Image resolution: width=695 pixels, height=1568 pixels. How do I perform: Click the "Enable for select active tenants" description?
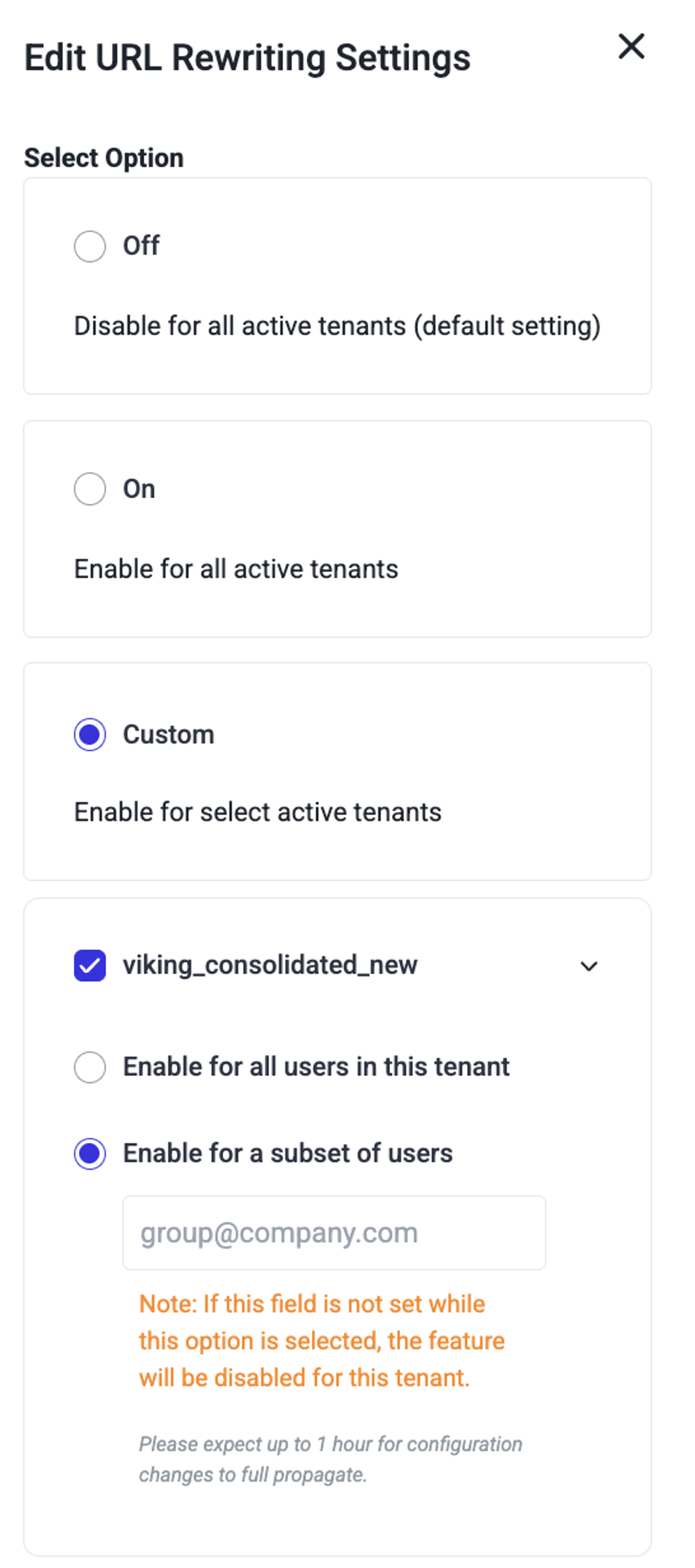coord(257,813)
